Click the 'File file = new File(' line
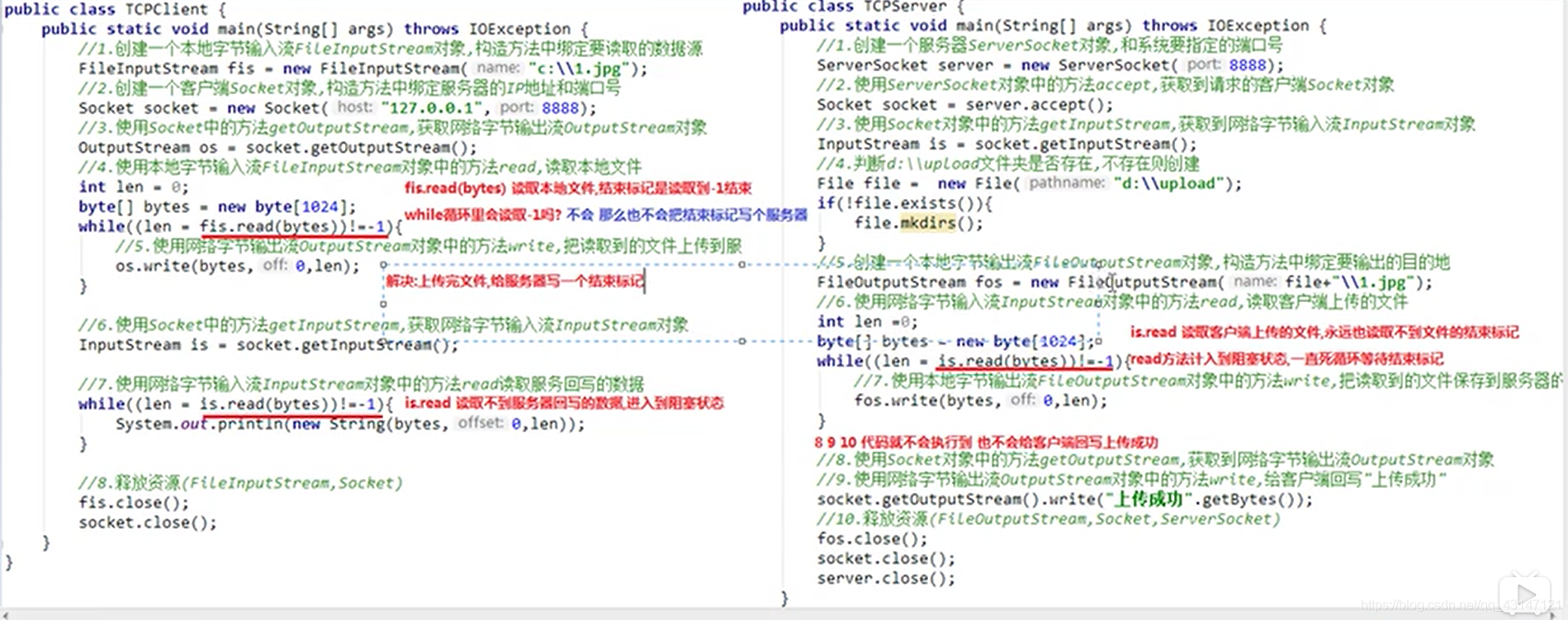The image size is (1568, 620). [x=1029, y=184]
